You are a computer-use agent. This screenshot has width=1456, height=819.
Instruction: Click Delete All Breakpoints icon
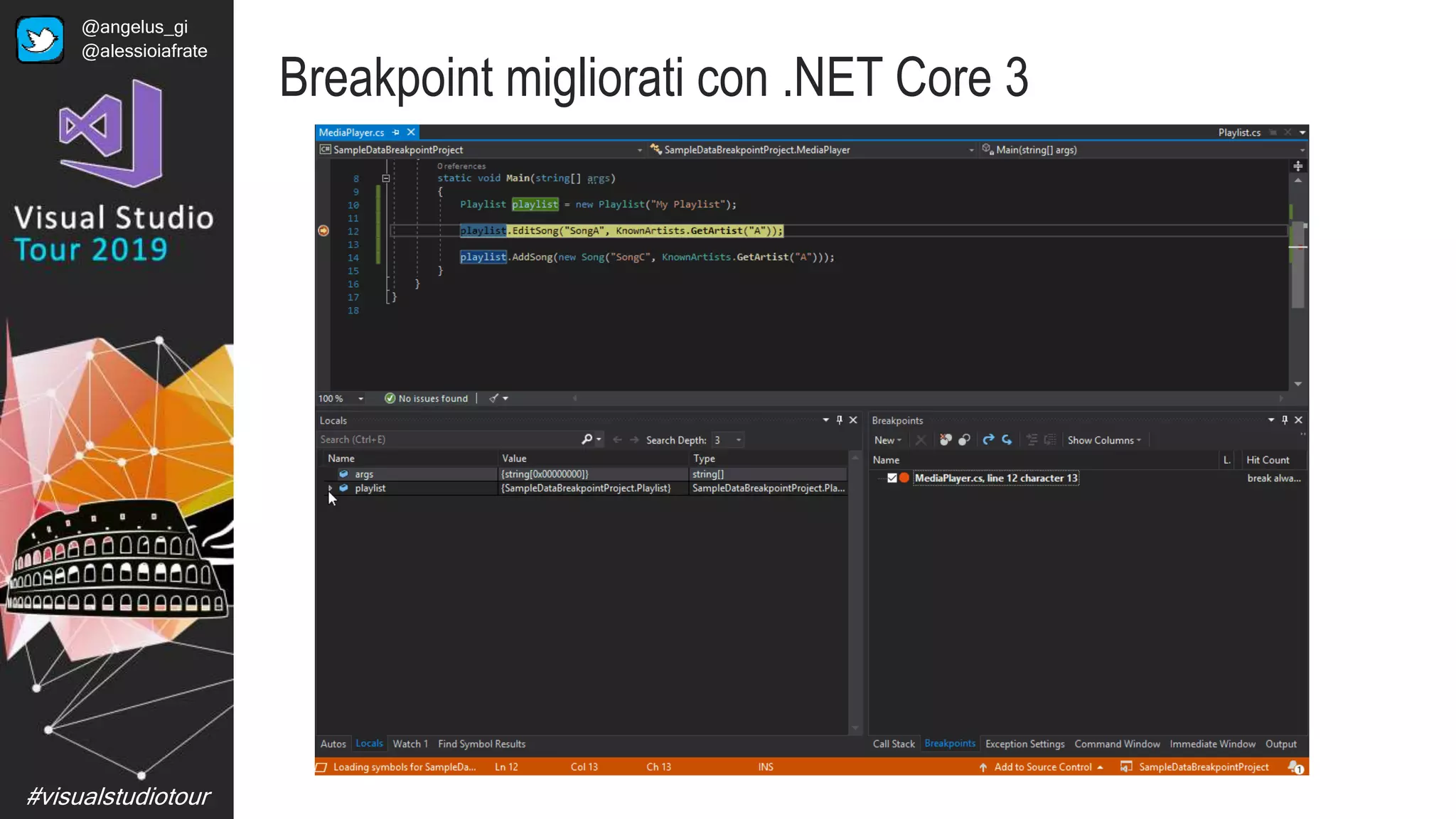(946, 440)
